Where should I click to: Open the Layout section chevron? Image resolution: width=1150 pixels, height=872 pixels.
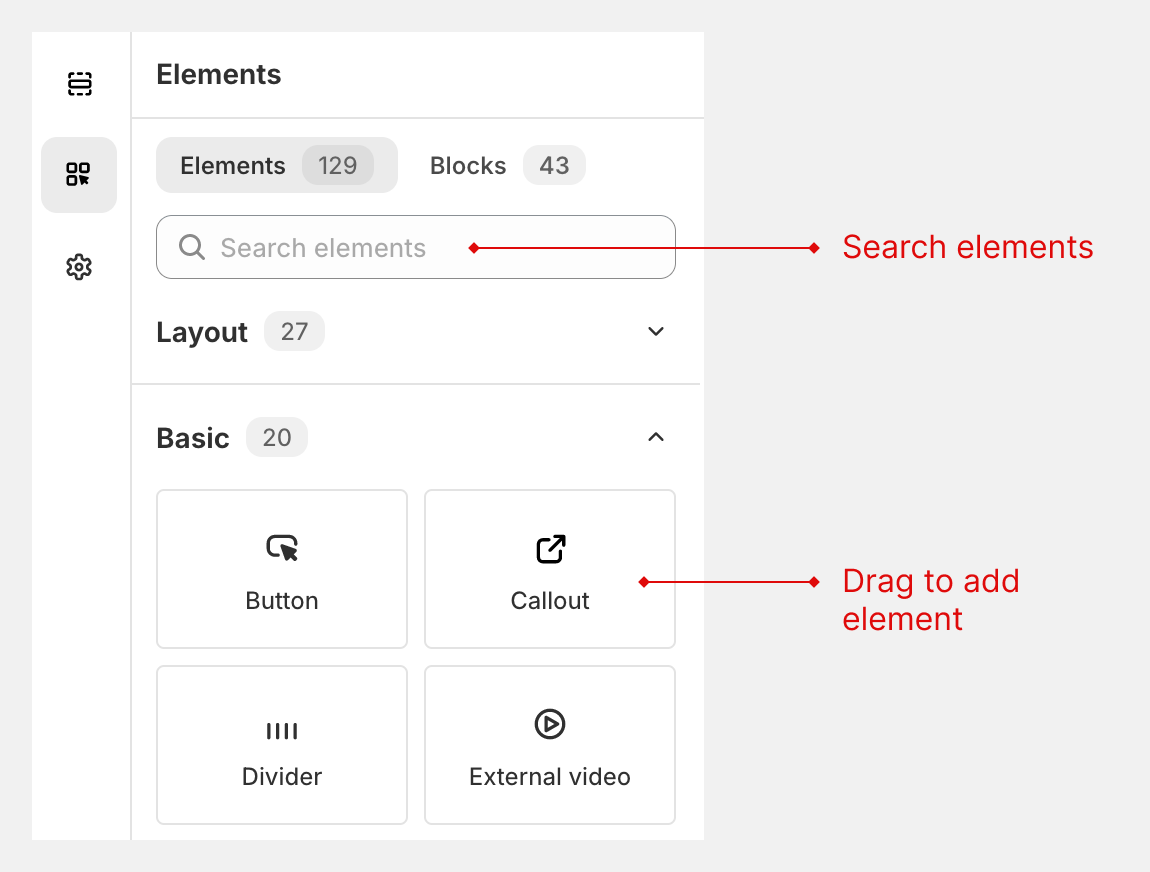tap(655, 331)
